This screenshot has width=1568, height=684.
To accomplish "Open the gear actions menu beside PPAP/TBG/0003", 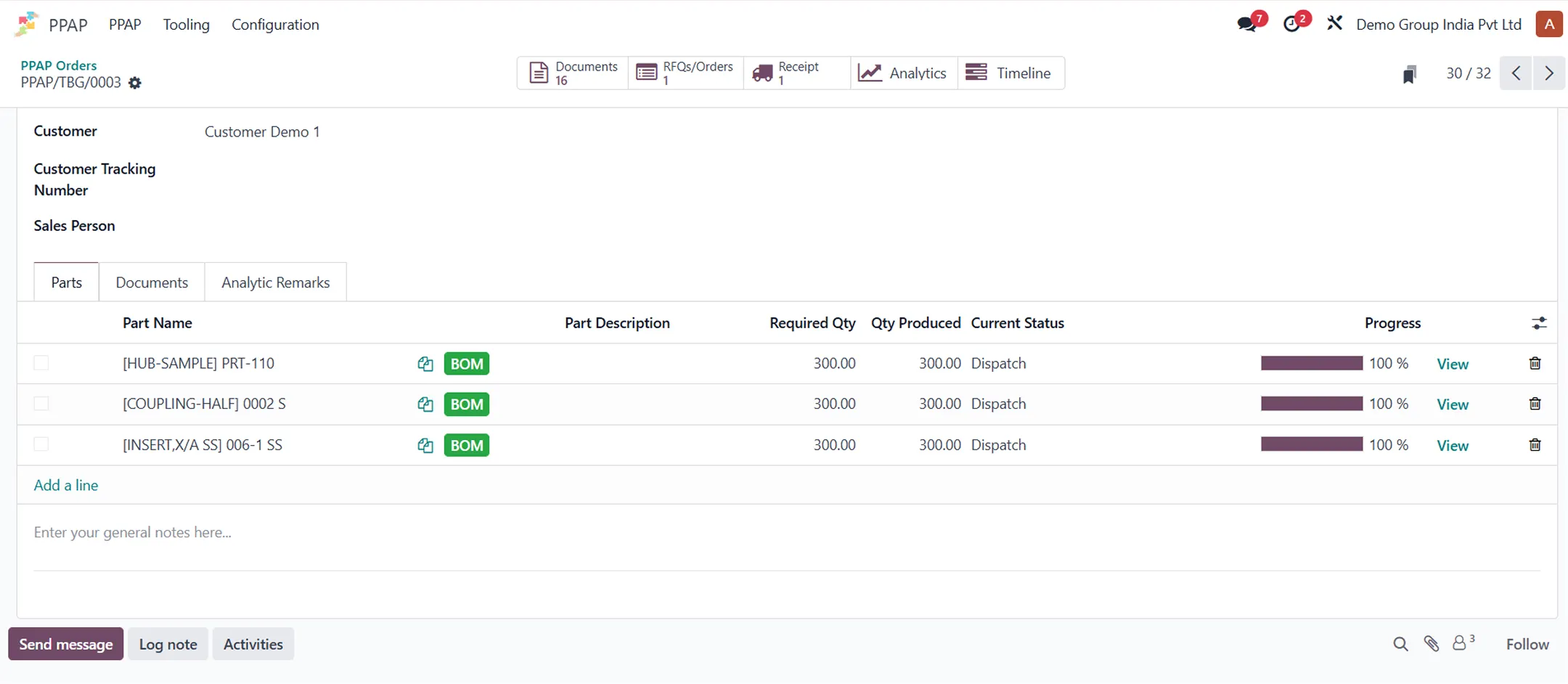I will pos(135,83).
